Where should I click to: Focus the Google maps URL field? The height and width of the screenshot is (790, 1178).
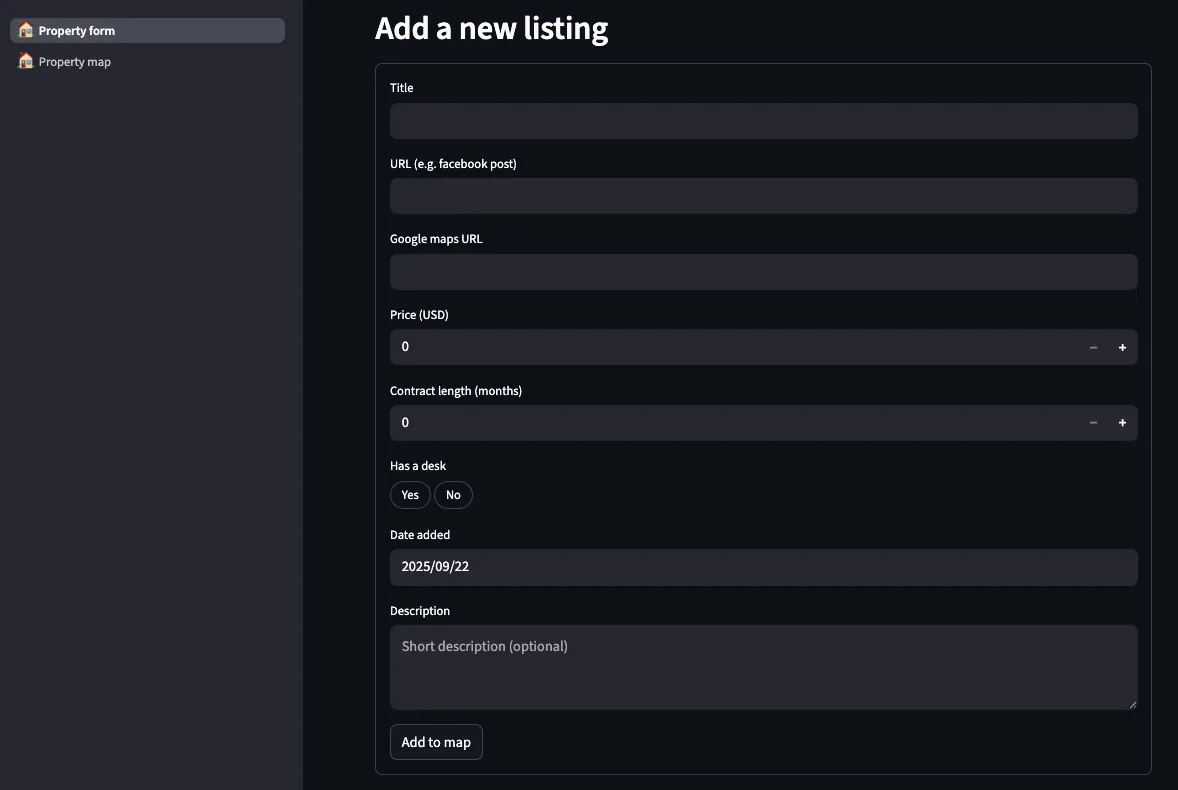click(x=763, y=271)
